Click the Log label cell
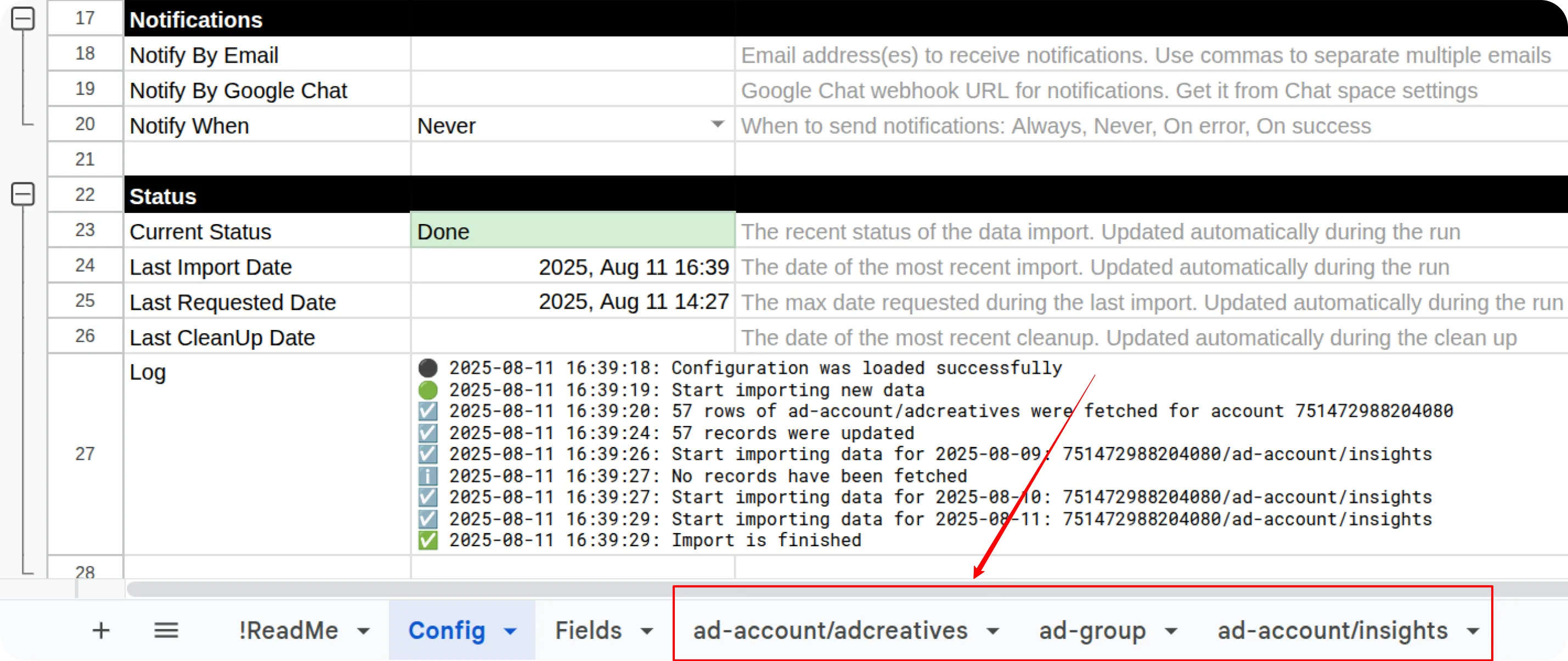The image size is (1568, 661). tap(267, 454)
